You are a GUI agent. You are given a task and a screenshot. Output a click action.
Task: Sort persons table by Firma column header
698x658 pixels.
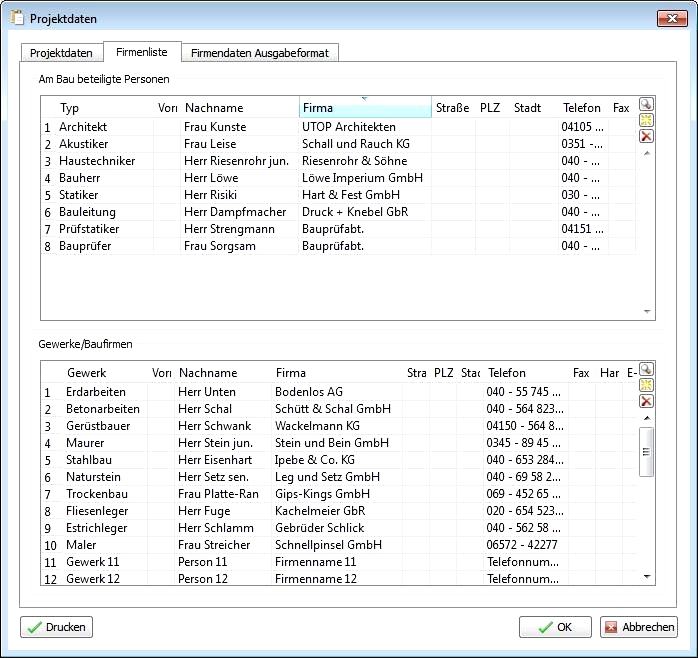pos(365,108)
